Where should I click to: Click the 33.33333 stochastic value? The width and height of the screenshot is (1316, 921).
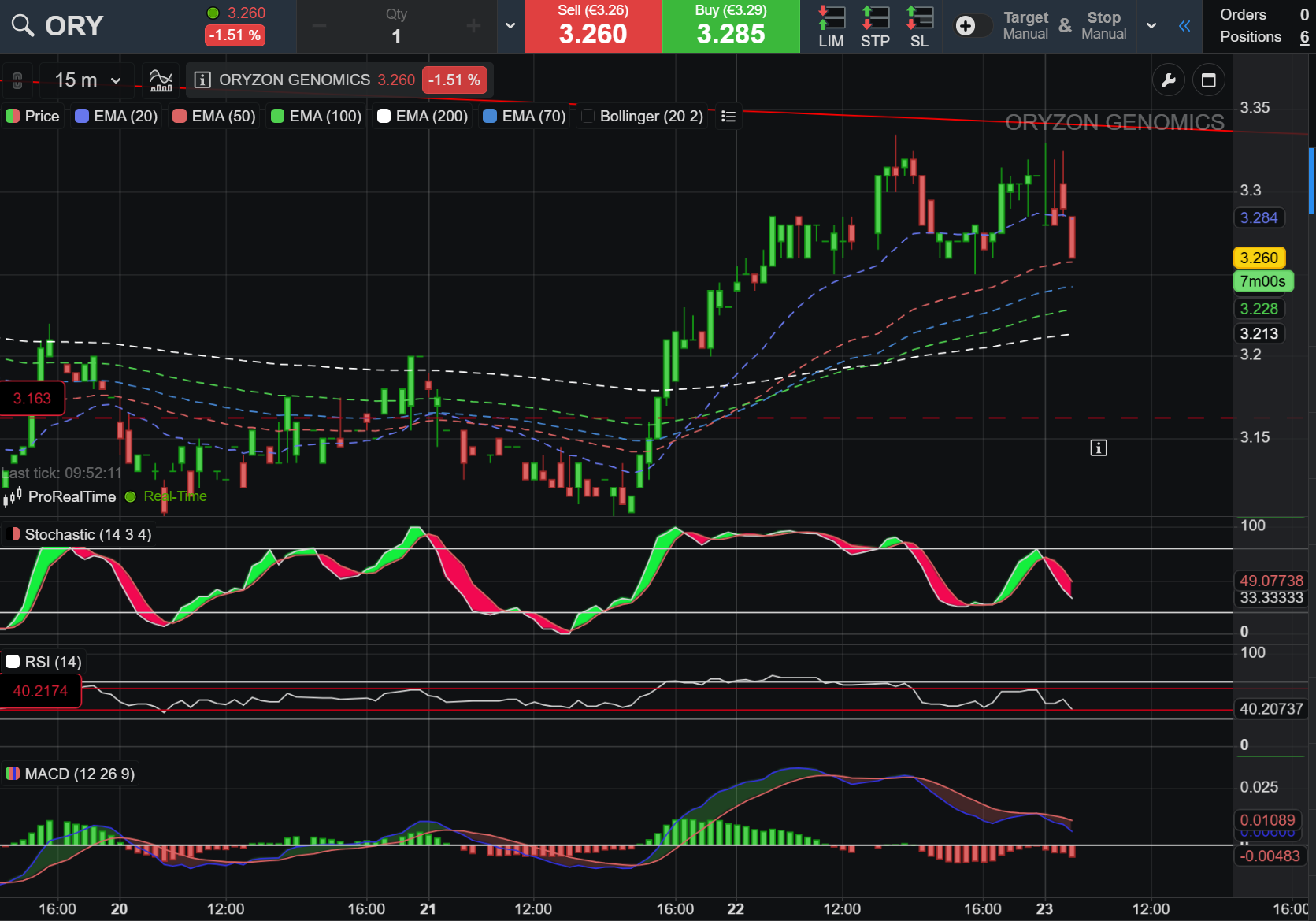(x=1271, y=597)
